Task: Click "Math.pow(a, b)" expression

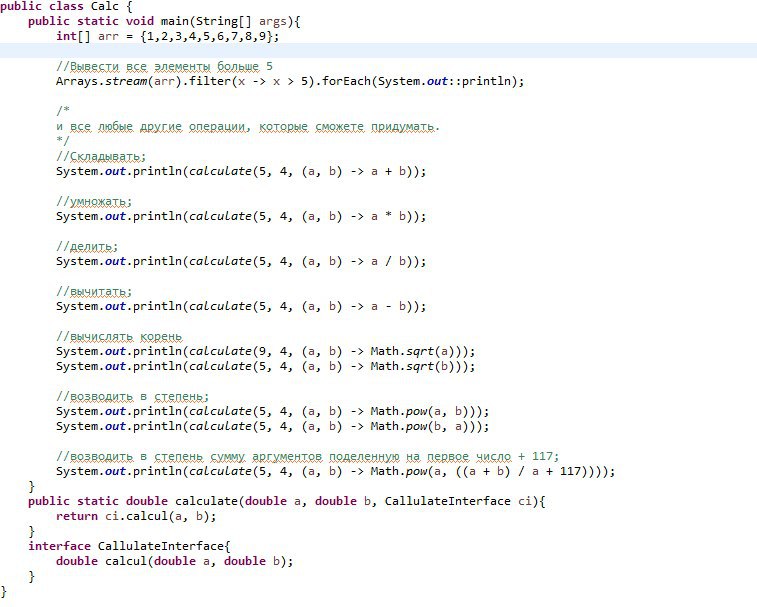Action: click(x=419, y=411)
